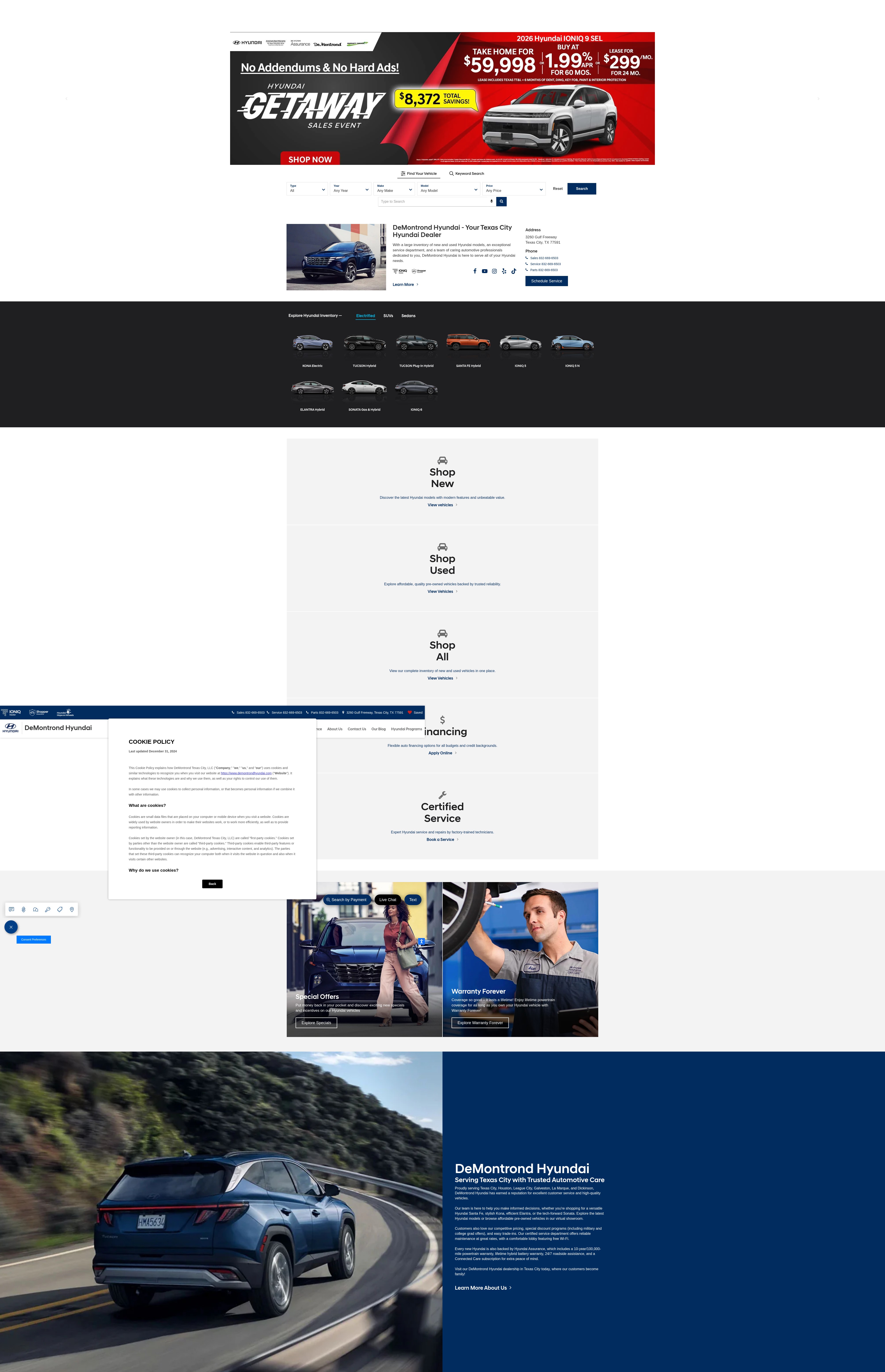The height and width of the screenshot is (1372, 885).
Task: Open Yelp page via social icon
Action: [x=504, y=271]
